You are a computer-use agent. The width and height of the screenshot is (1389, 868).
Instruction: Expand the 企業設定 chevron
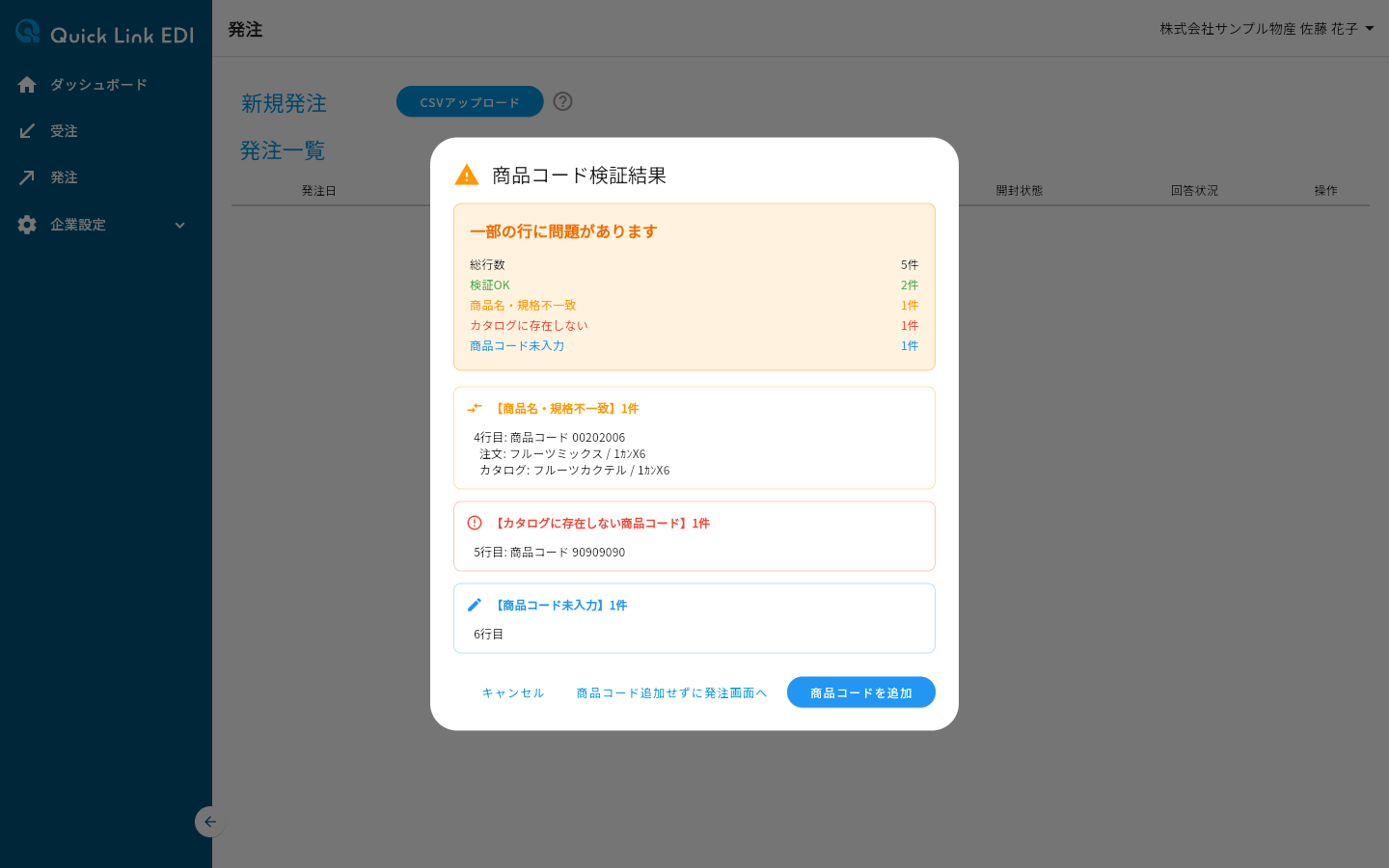pyautogui.click(x=179, y=225)
